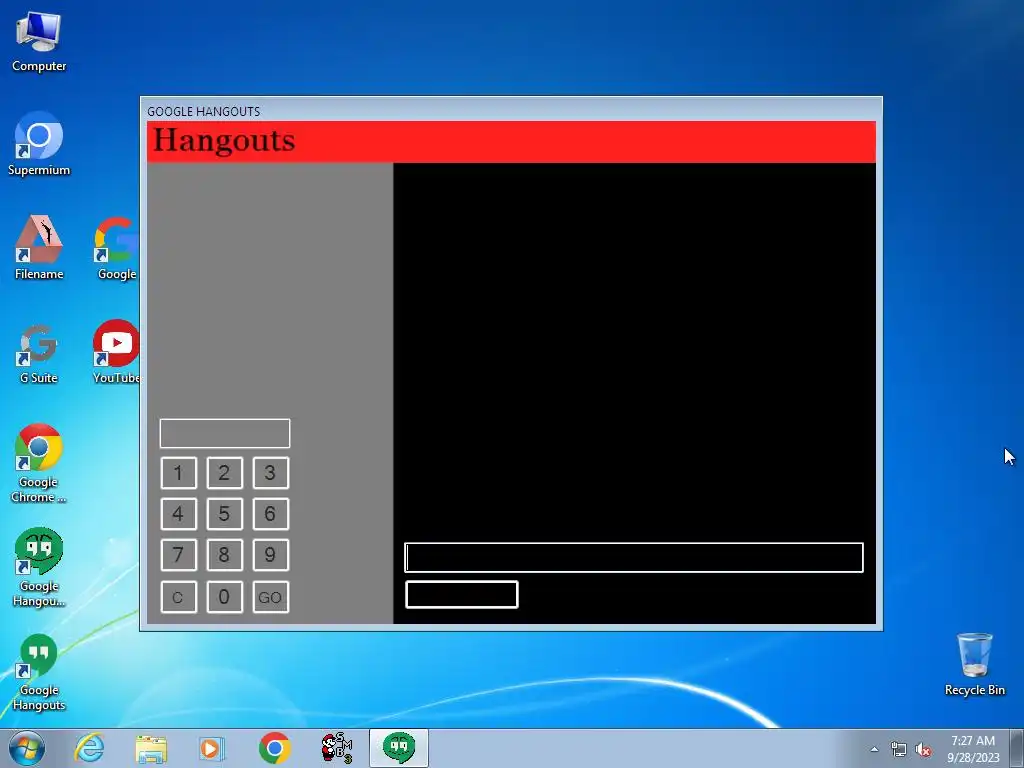Show hidden tray icons arrow
1024x768 pixels.
[x=874, y=750]
